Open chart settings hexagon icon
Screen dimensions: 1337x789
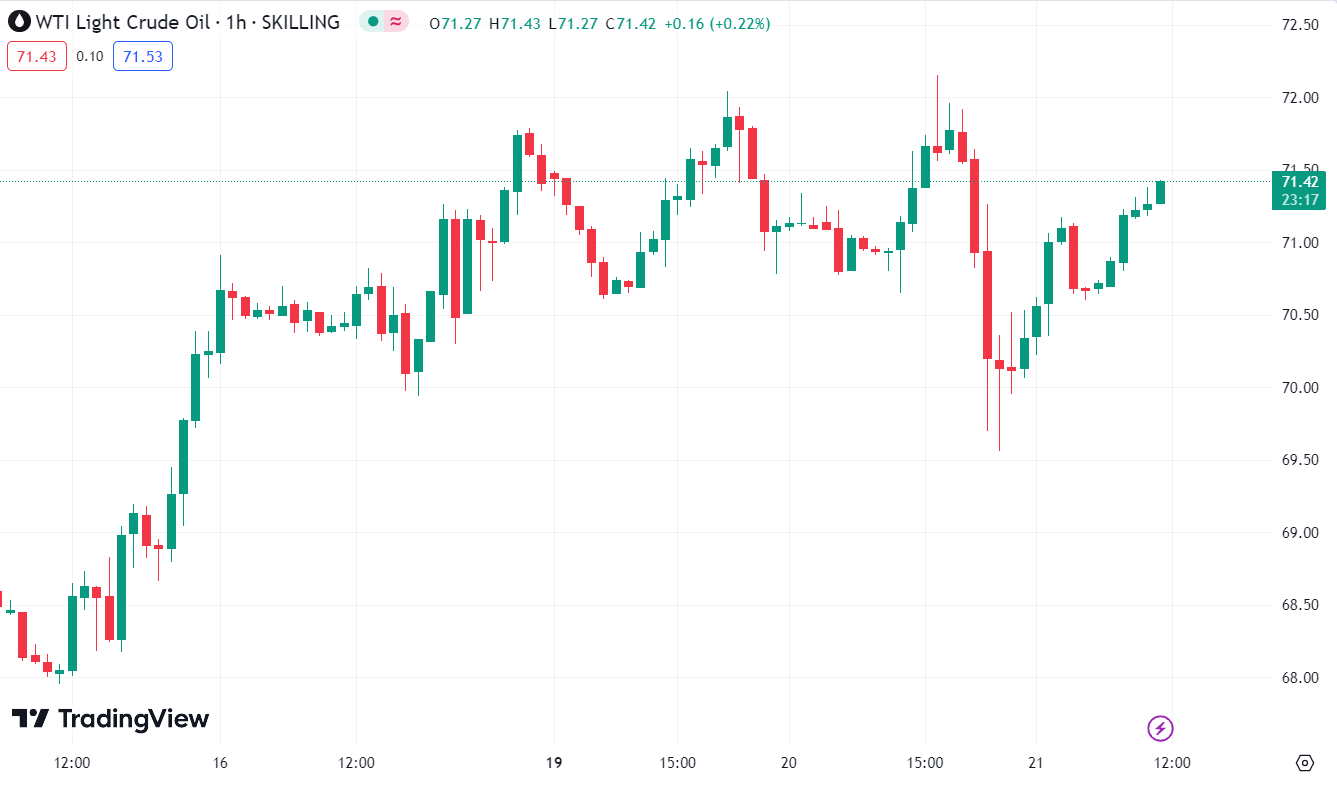[x=1305, y=763]
